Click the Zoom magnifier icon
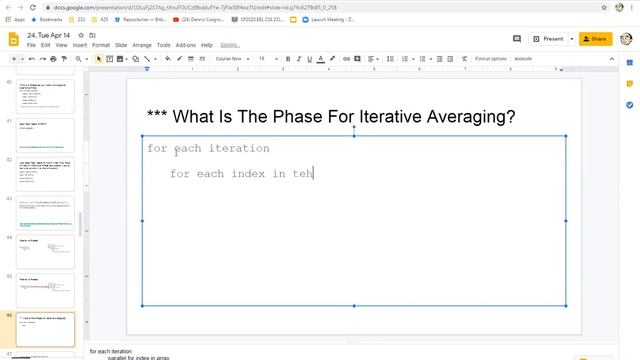 point(78,59)
